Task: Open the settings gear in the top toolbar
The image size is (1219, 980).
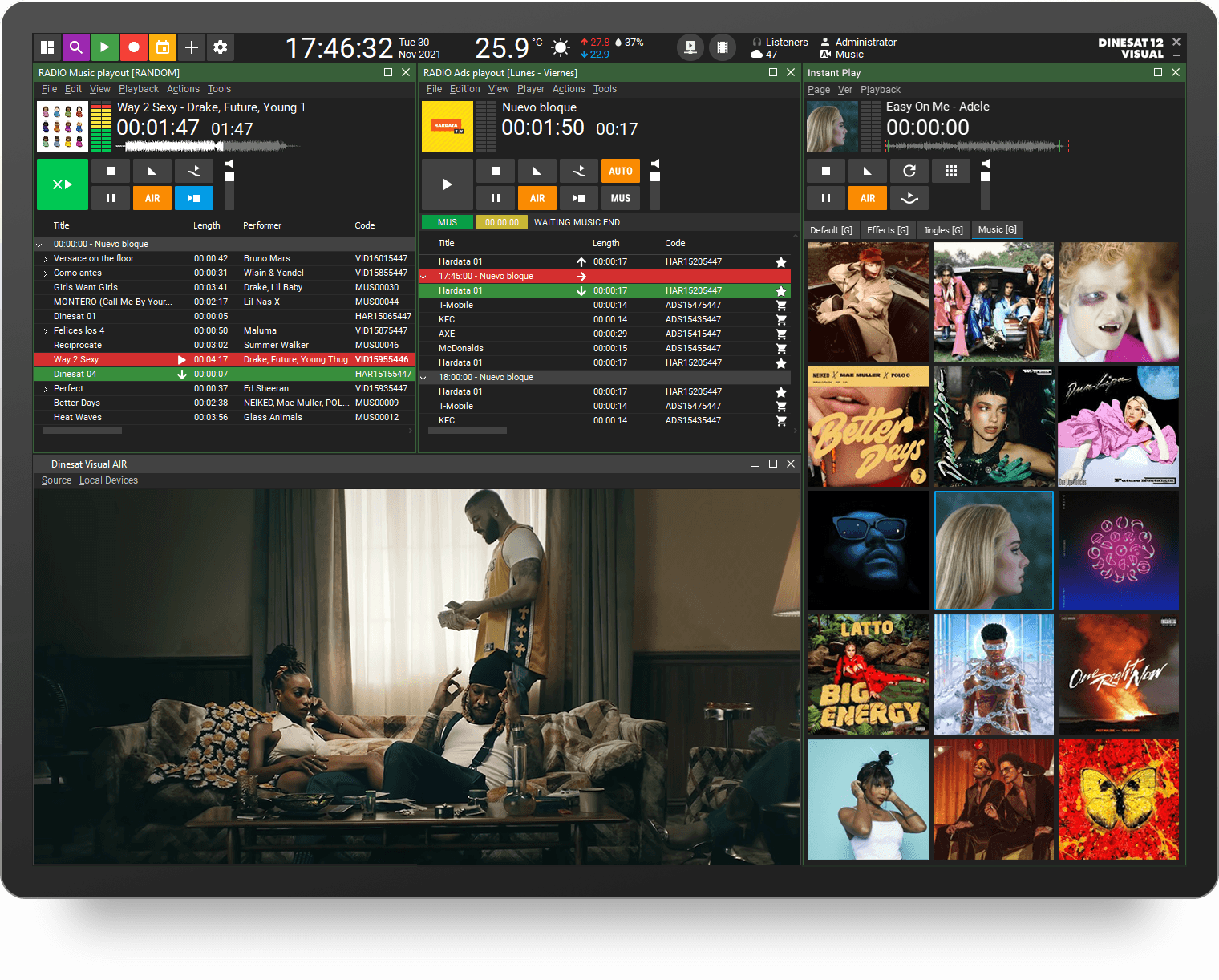Action: [x=221, y=47]
